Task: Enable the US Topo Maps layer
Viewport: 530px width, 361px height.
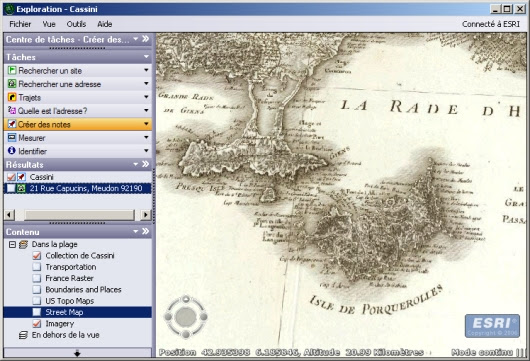Action: pos(37,301)
